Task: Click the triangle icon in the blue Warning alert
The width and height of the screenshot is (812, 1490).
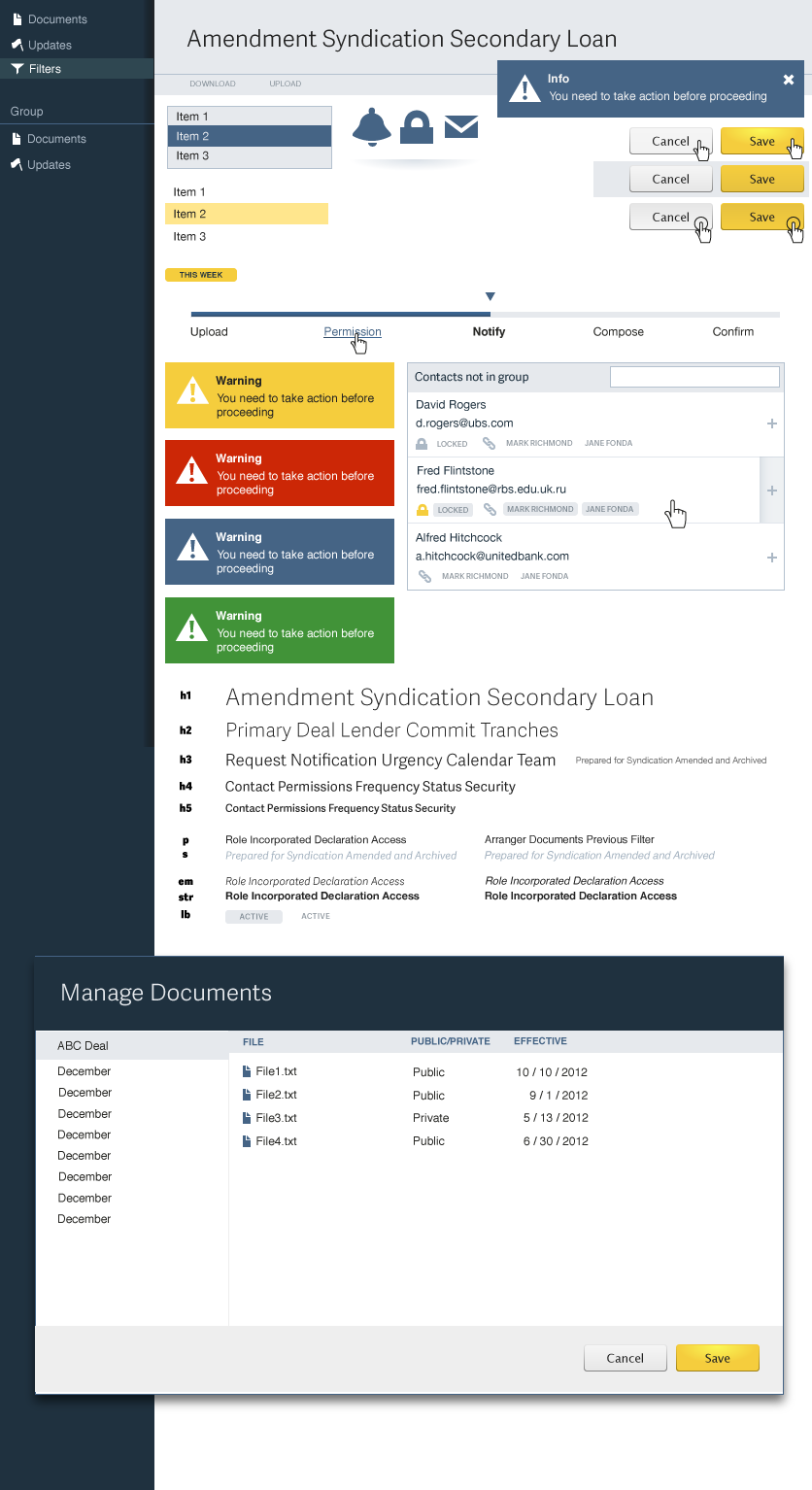Action: pos(192,548)
